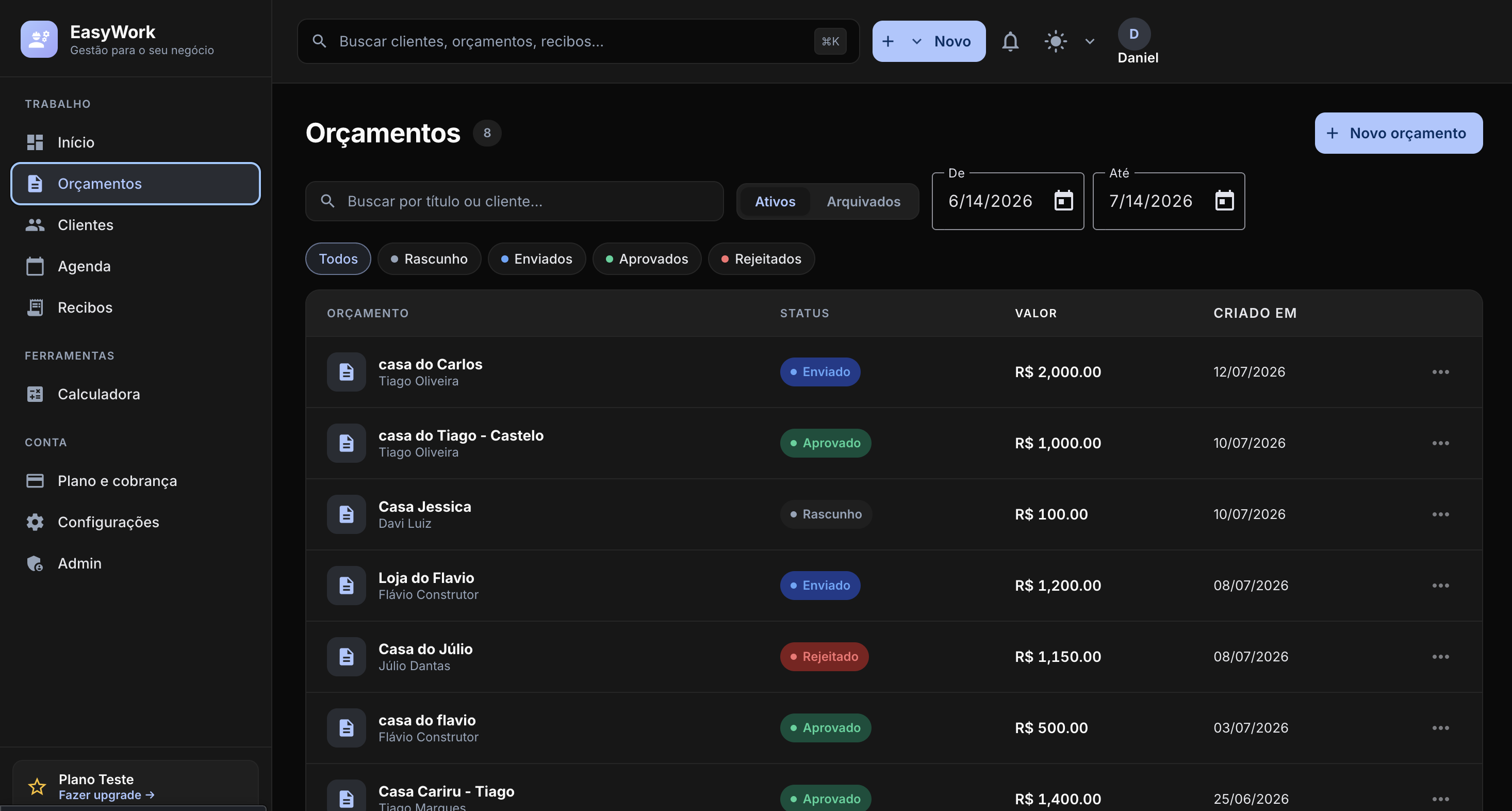Switch to the Ativos tab
This screenshot has width=1512, height=811.
(775, 201)
